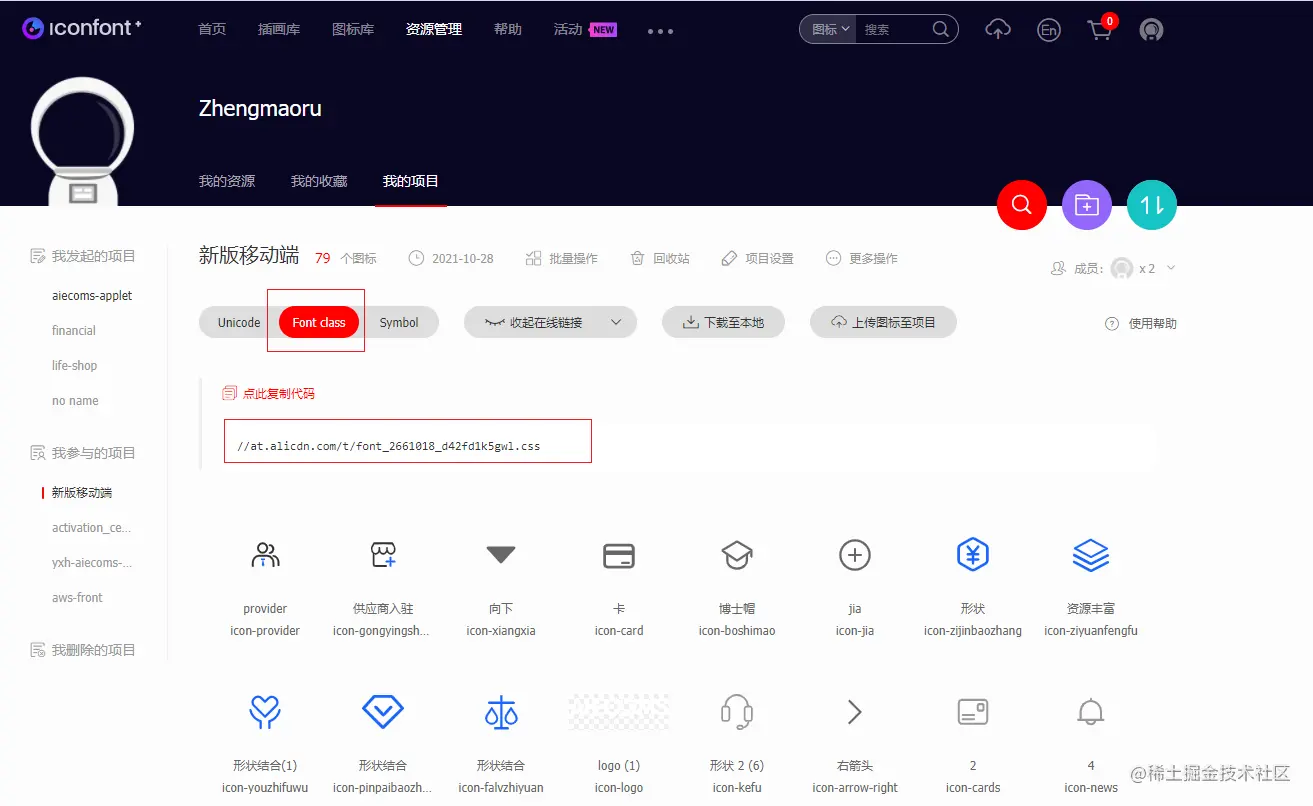Click the red round search button
The image size is (1313, 806).
(x=1022, y=205)
